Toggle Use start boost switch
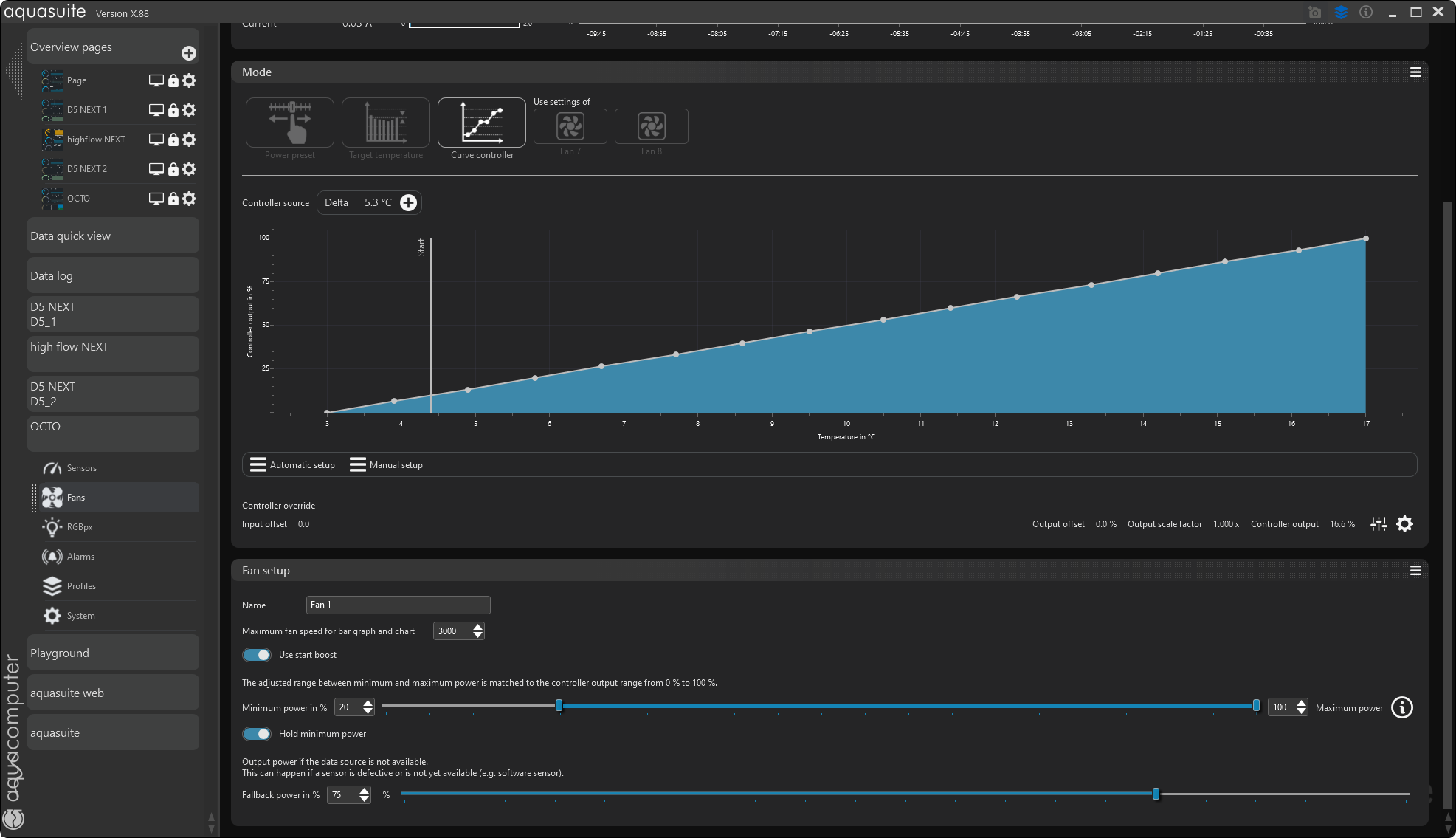The image size is (1456, 838). pos(257,655)
